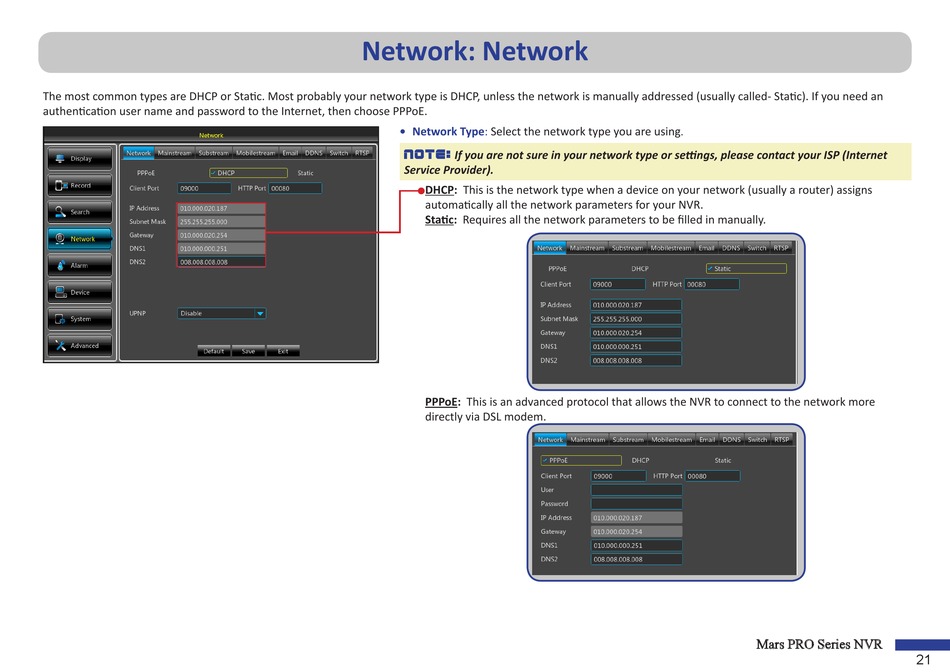Go to the Search section in the sidebar
Image resolution: width=950 pixels, height=672 pixels.
[x=80, y=212]
